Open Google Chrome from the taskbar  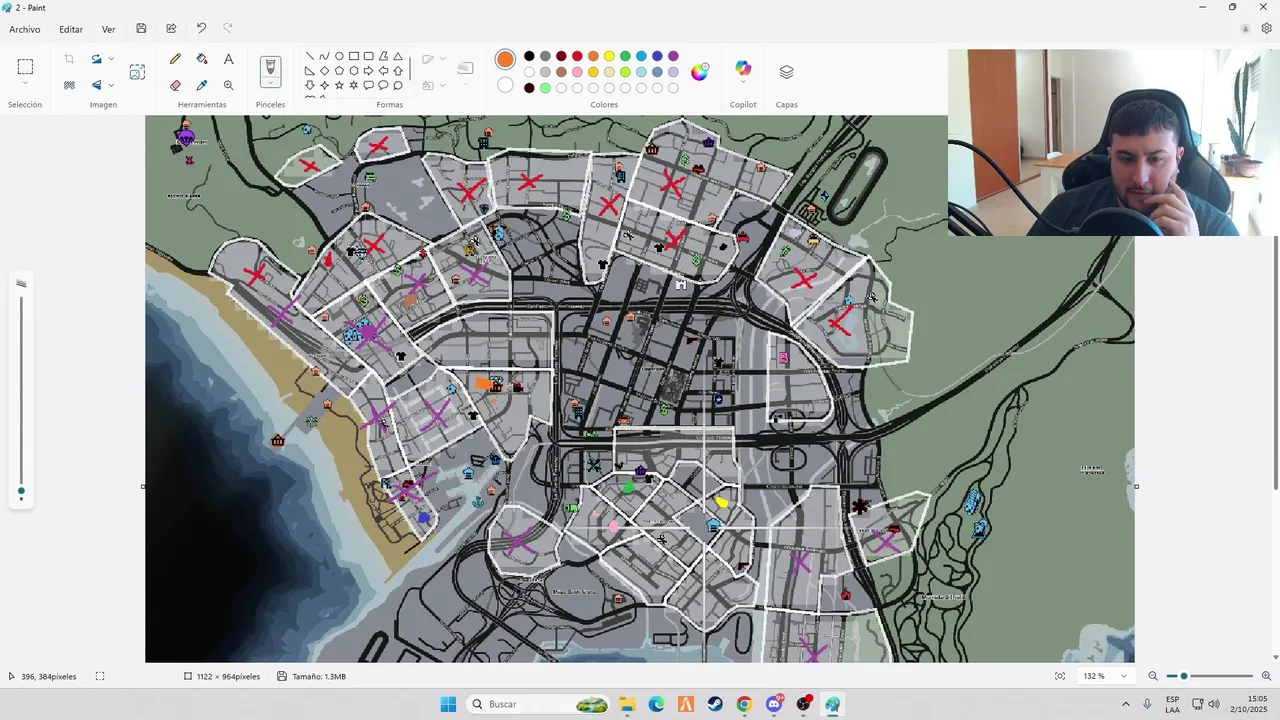click(x=744, y=704)
